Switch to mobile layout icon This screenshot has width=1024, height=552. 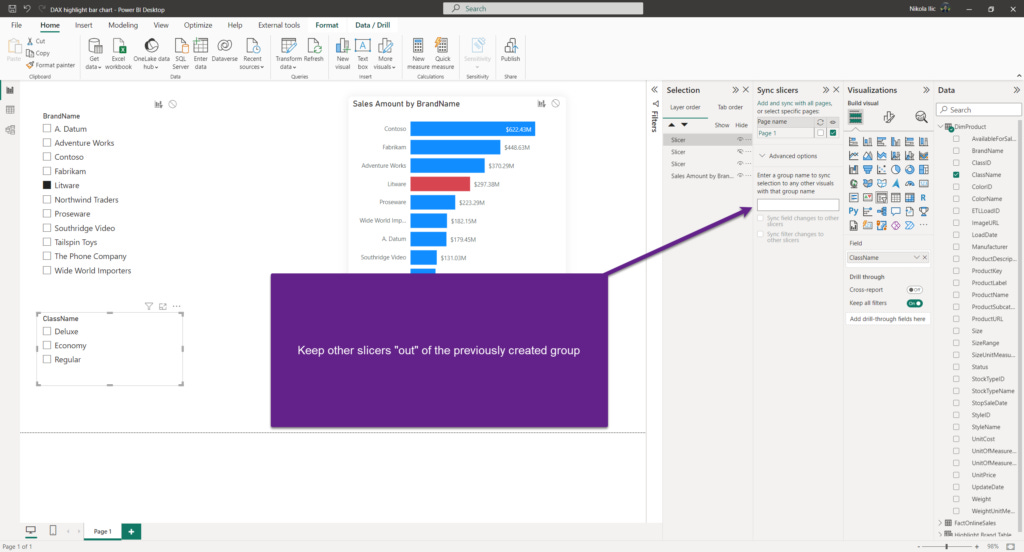tap(53, 530)
